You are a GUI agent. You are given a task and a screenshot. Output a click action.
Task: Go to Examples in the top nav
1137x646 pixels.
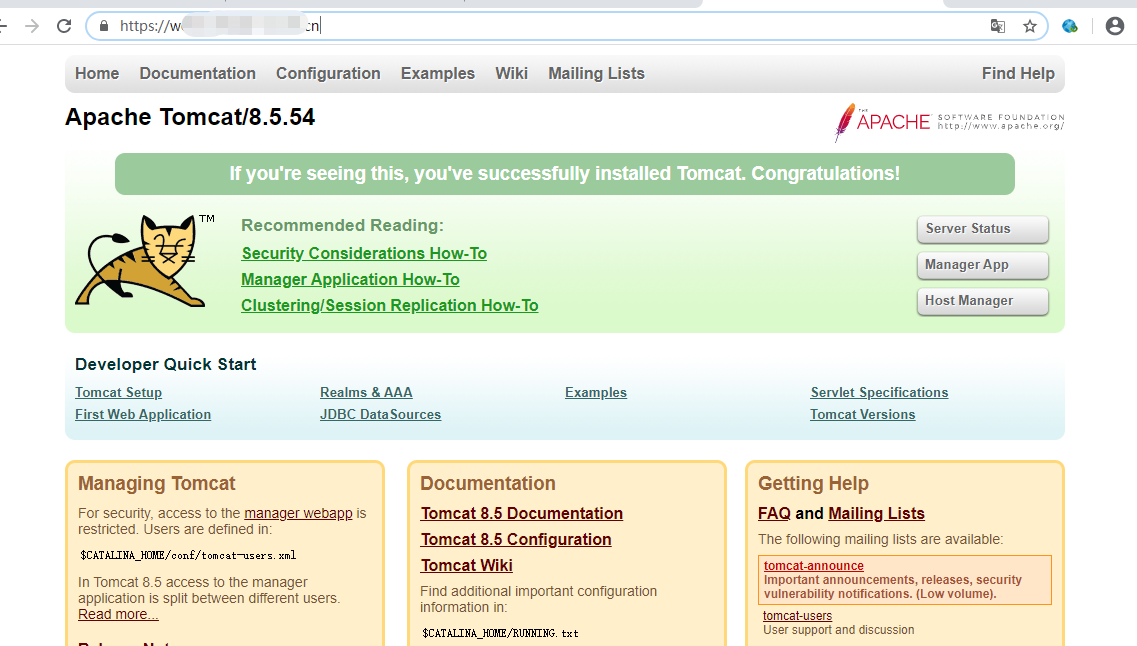[x=438, y=73]
